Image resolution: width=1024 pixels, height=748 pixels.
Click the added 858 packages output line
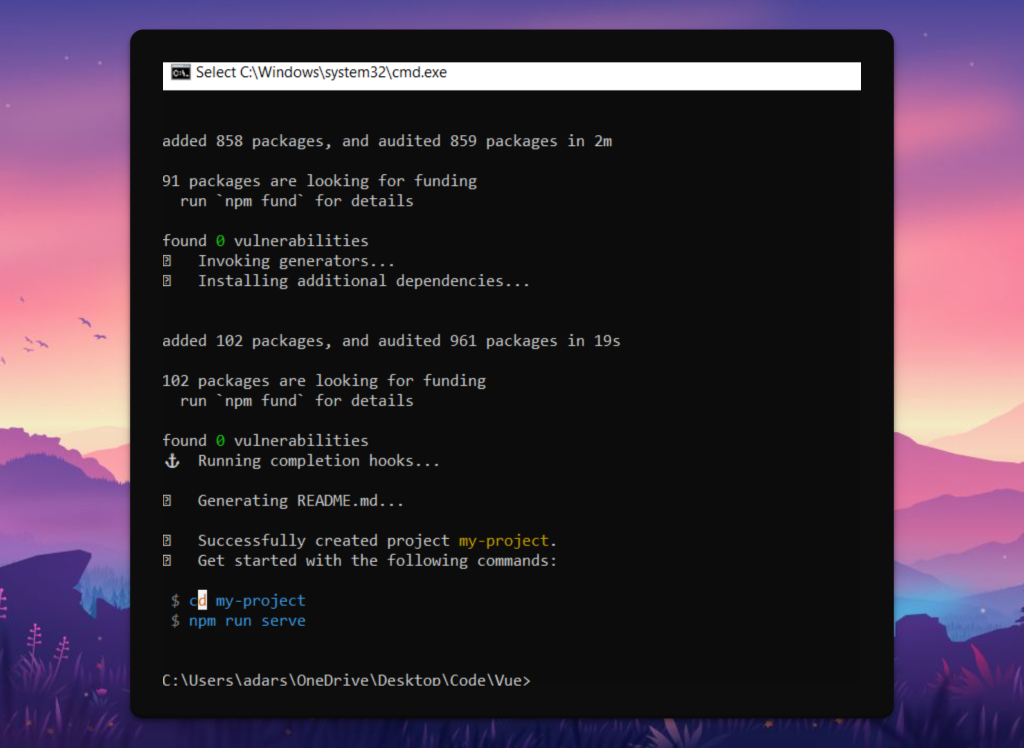(387, 141)
